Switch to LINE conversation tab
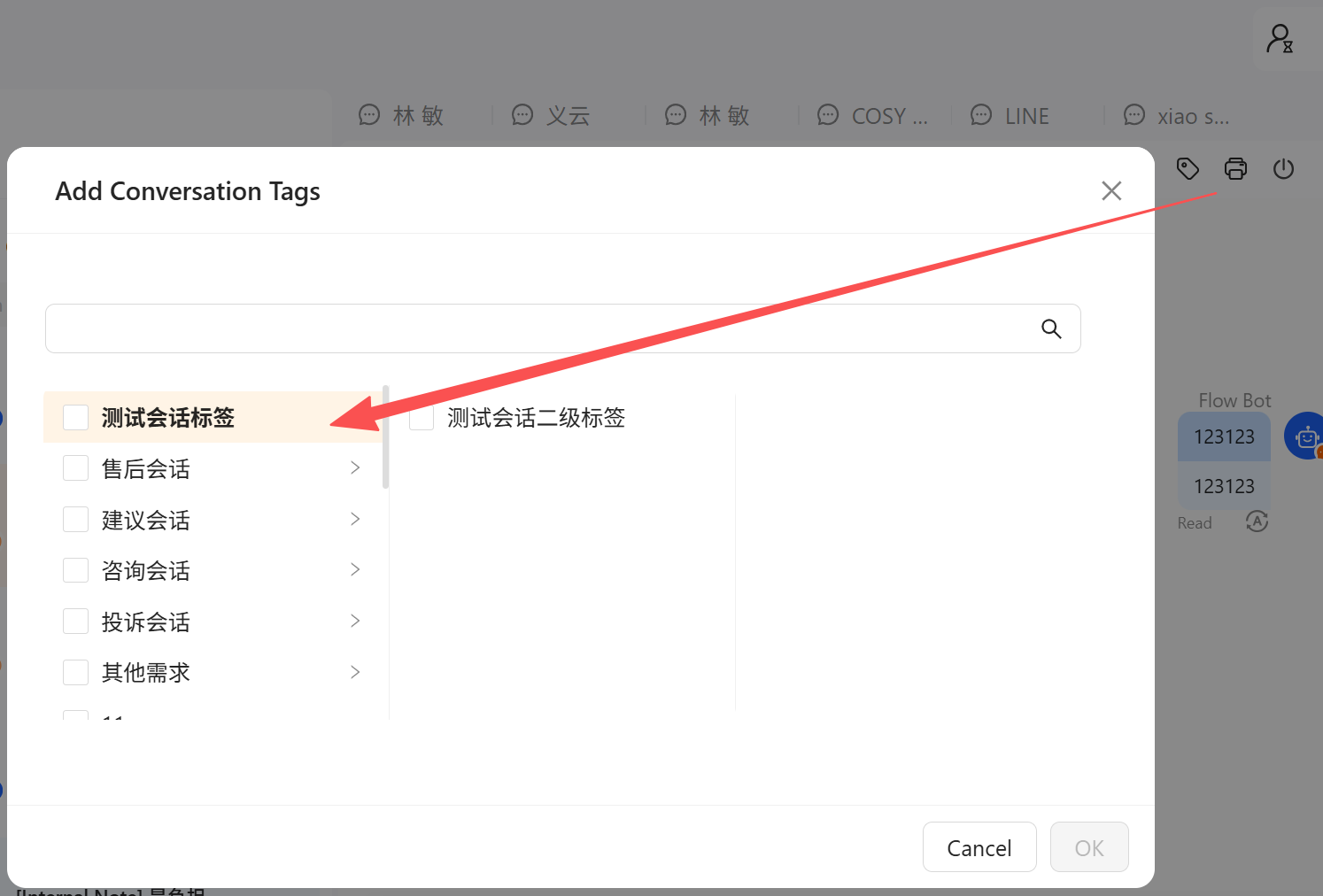The height and width of the screenshot is (896, 1323). tap(1010, 115)
